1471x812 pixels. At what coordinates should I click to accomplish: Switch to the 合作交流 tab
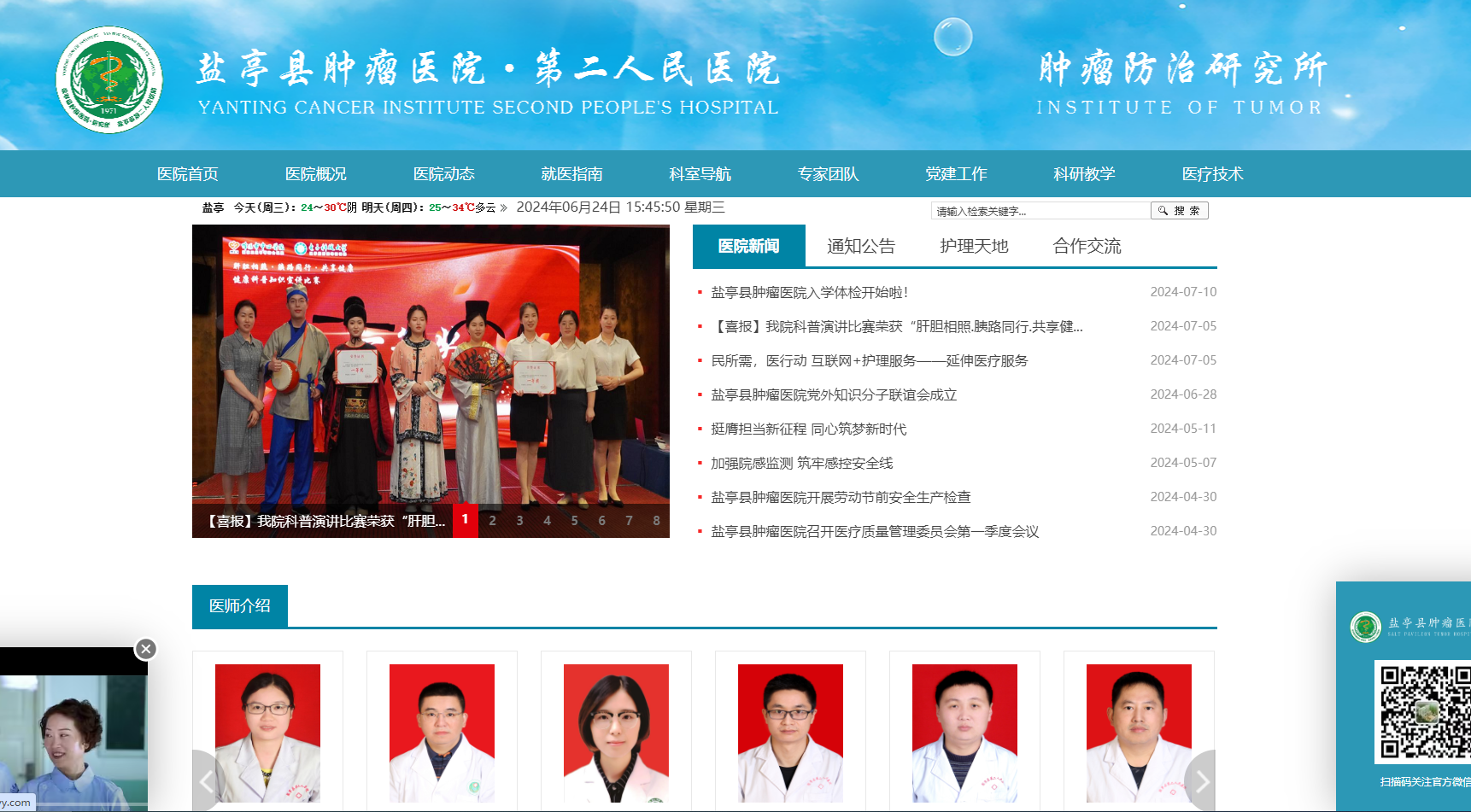1087,246
